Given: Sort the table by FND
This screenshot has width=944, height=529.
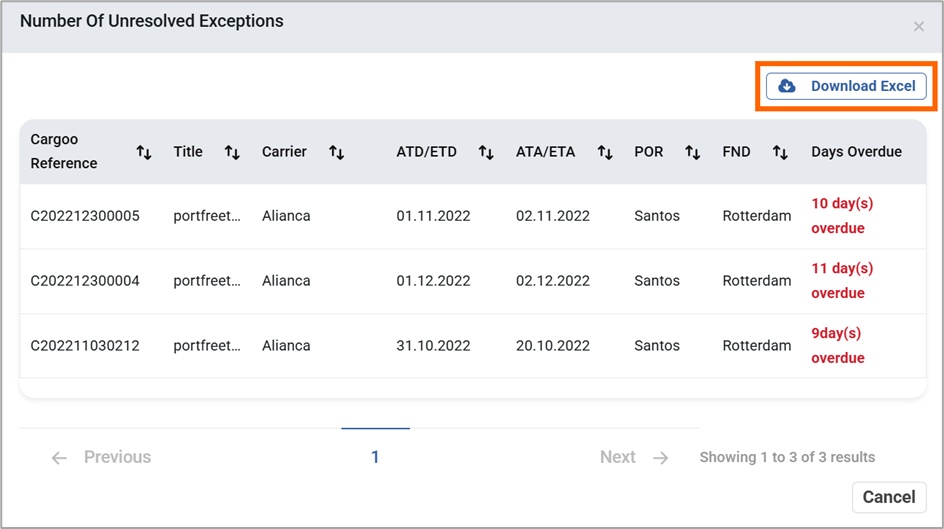Looking at the screenshot, I should (x=780, y=152).
